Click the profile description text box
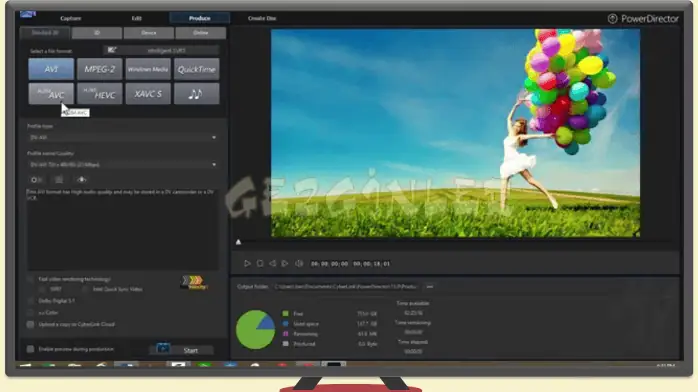 point(123,229)
